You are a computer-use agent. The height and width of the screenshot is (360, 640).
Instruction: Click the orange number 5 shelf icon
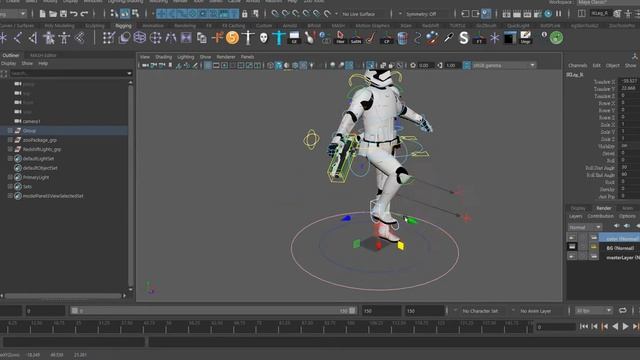[x=232, y=38]
